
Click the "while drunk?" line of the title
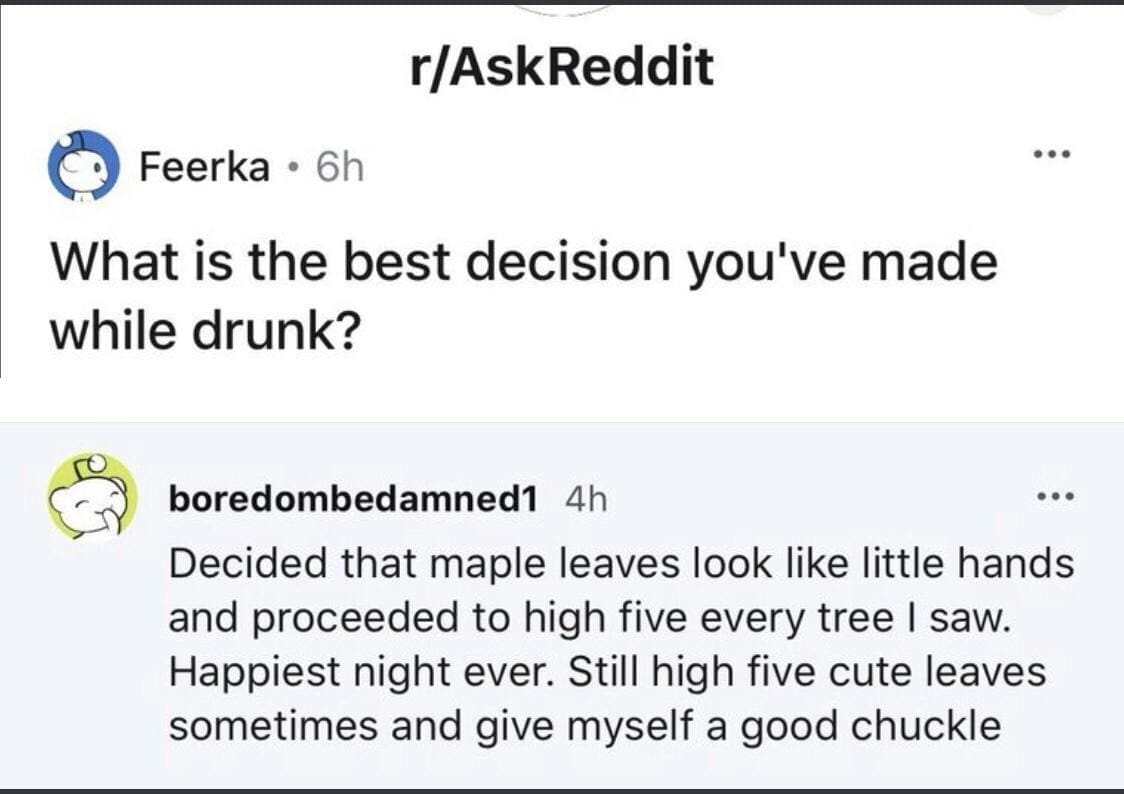[x=204, y=329]
